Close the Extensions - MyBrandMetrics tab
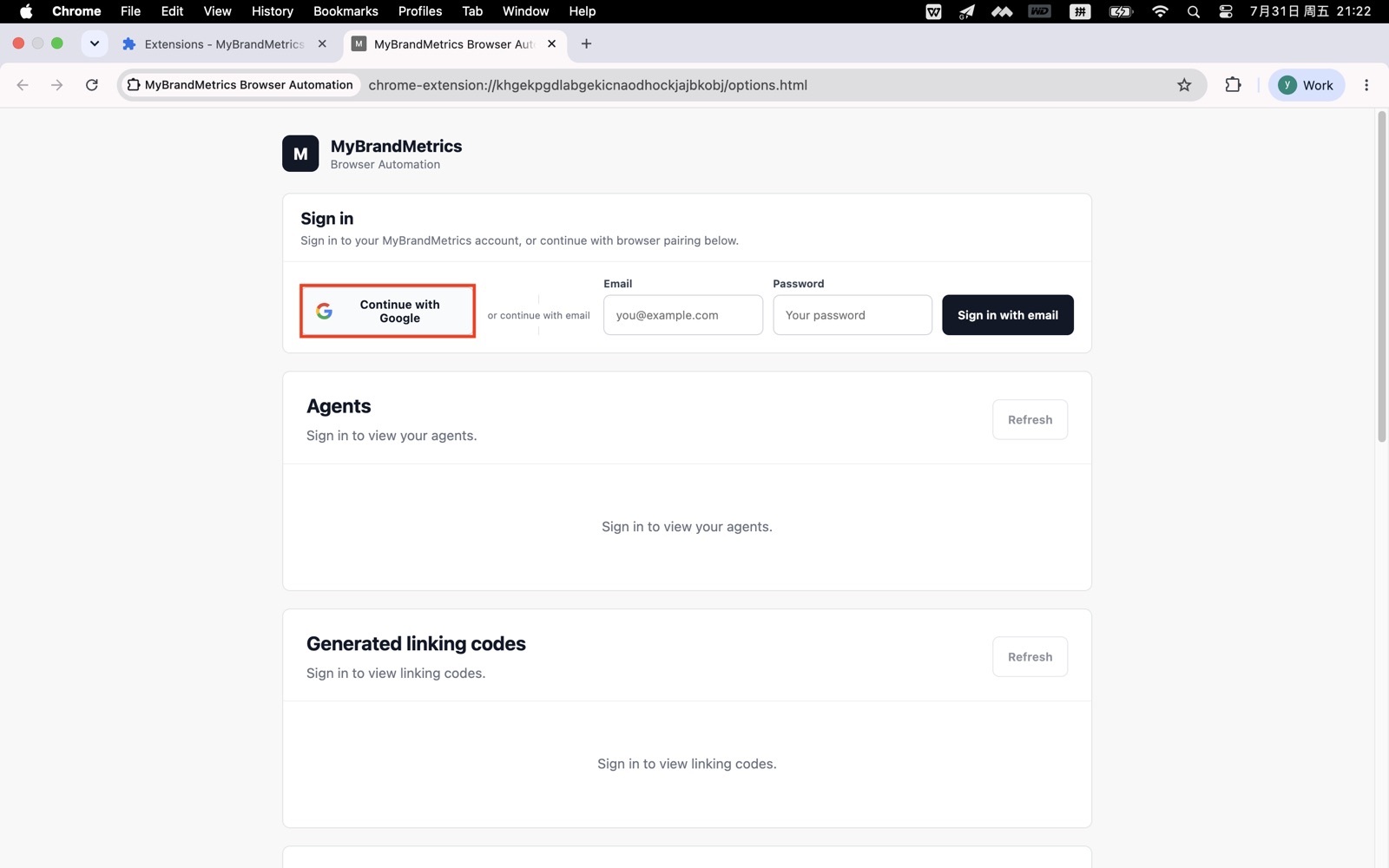1389x868 pixels. pyautogui.click(x=322, y=43)
